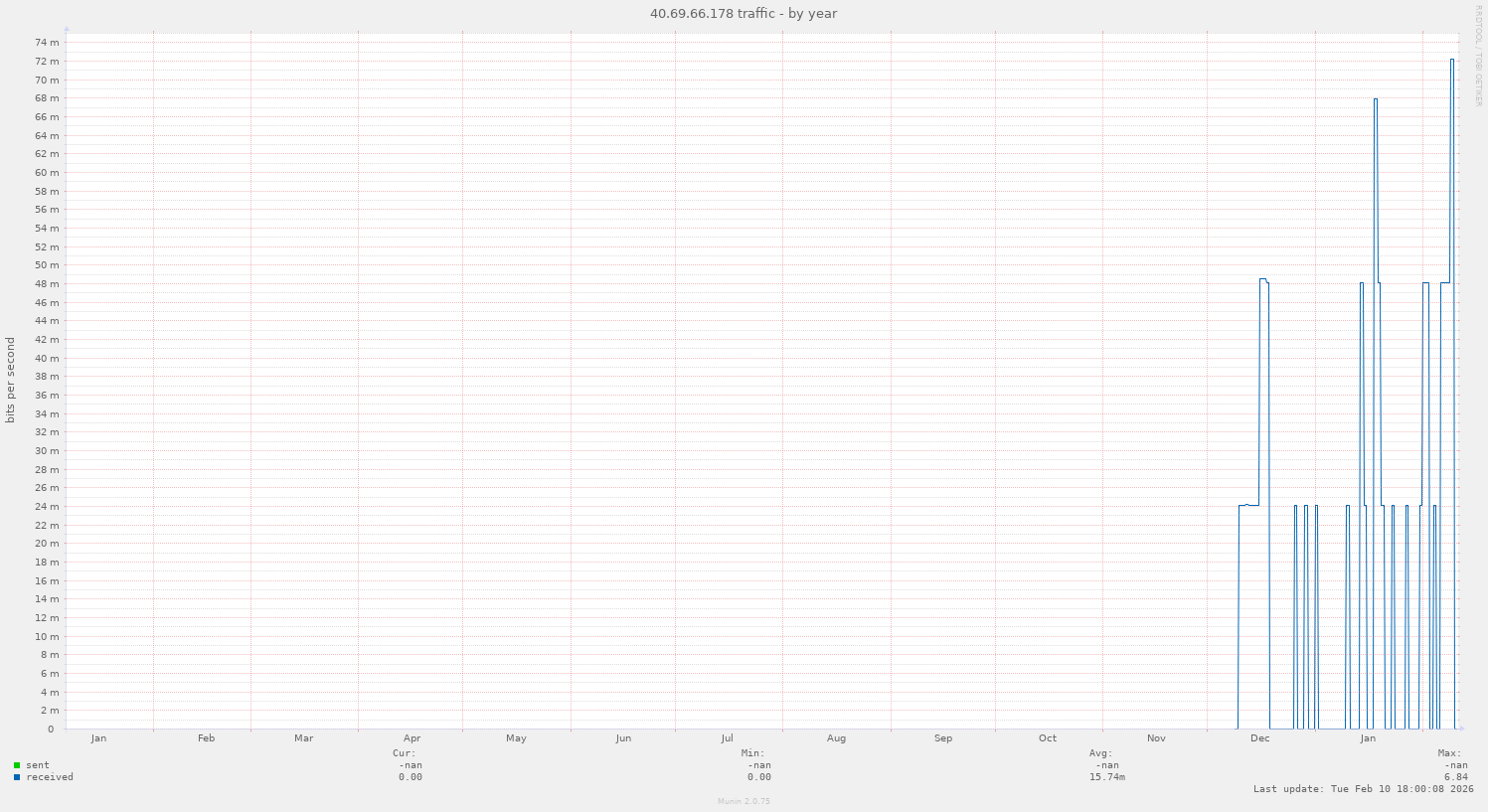Click the received average value '15.74m'

[x=1106, y=777]
